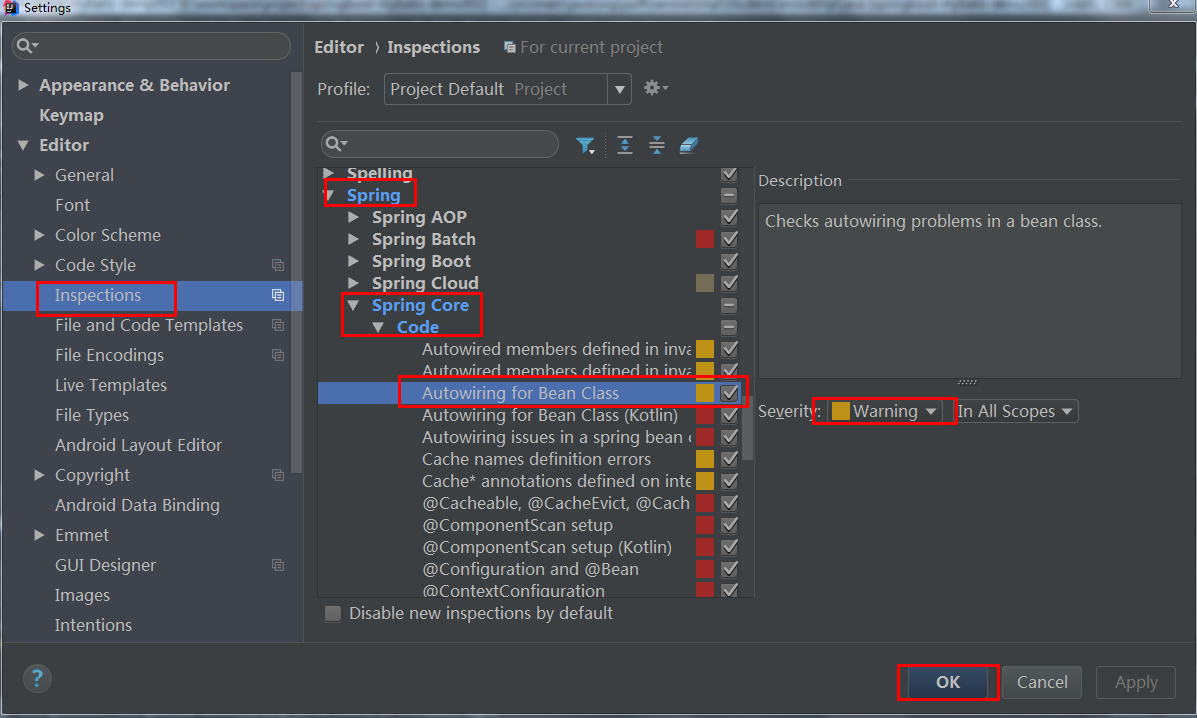
Task: Expand the Emmet settings node
Action: pos(40,535)
